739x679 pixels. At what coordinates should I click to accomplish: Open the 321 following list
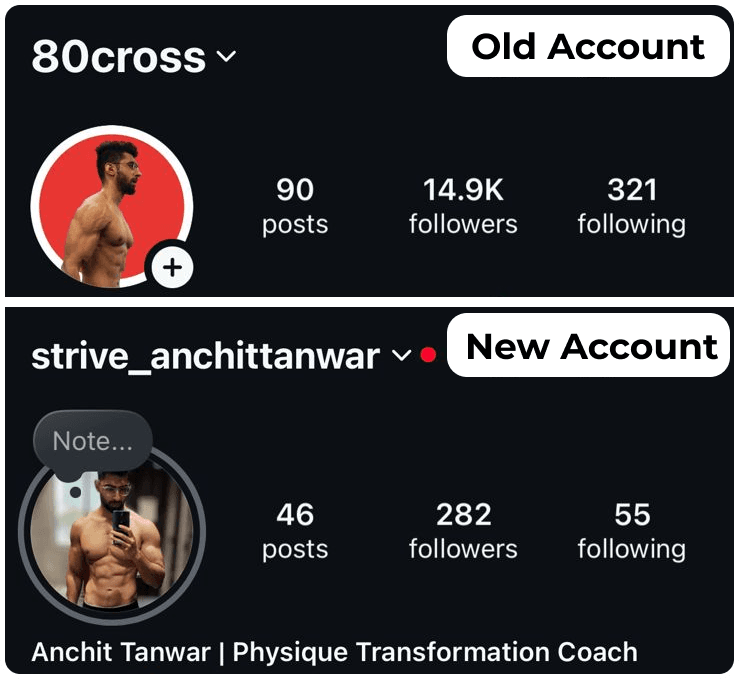pos(631,206)
